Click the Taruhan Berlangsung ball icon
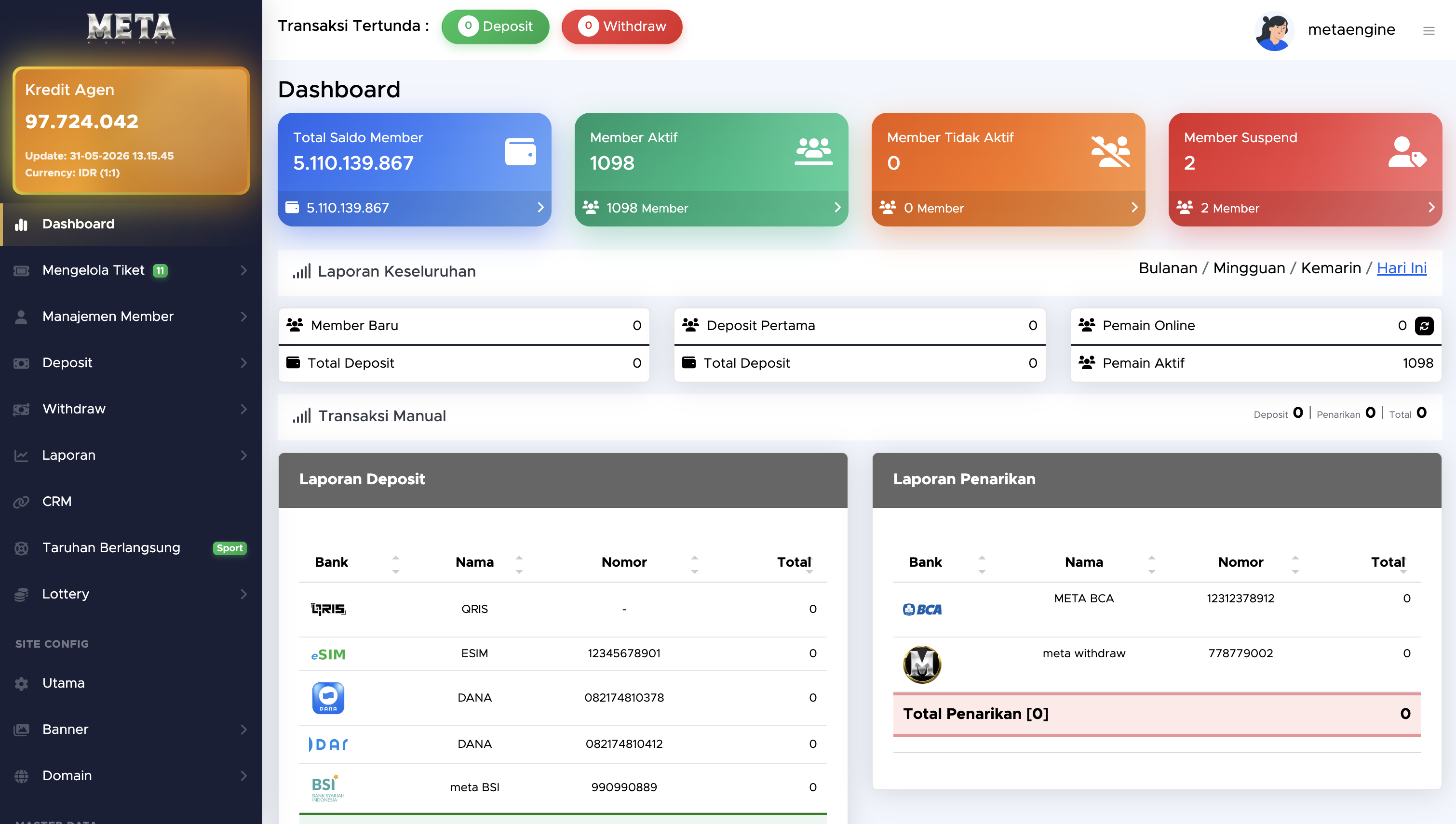The image size is (1456, 824). [21, 548]
